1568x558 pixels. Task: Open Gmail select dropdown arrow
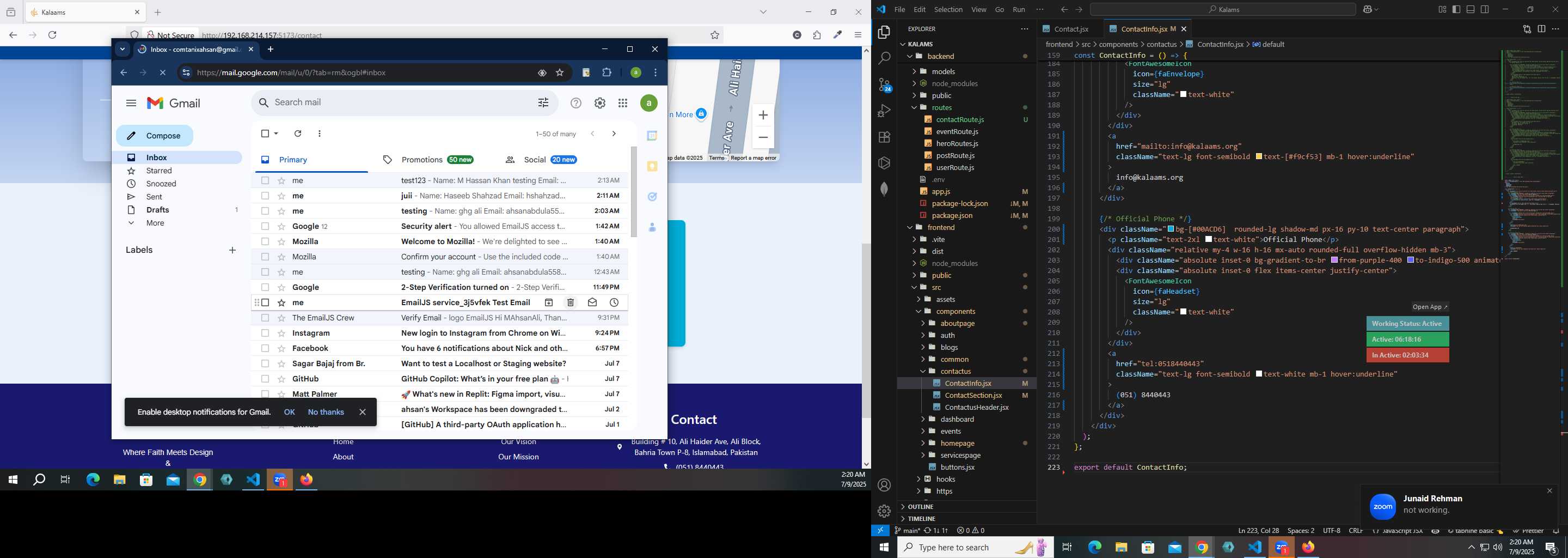[277, 134]
